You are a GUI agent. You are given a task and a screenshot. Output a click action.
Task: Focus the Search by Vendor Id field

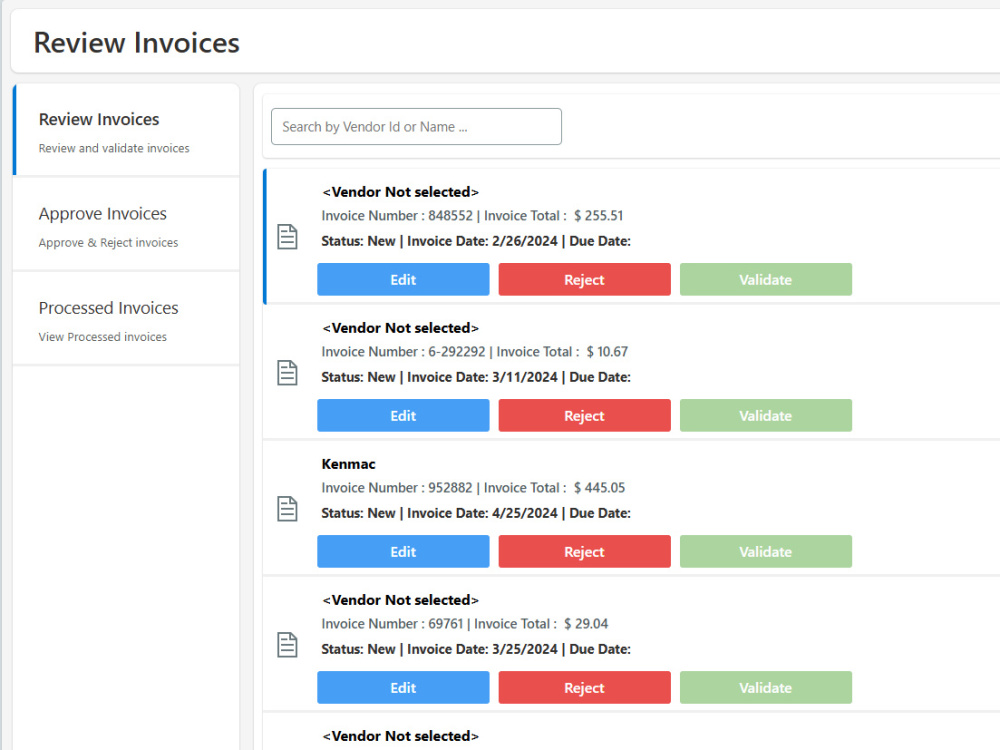[x=416, y=126]
